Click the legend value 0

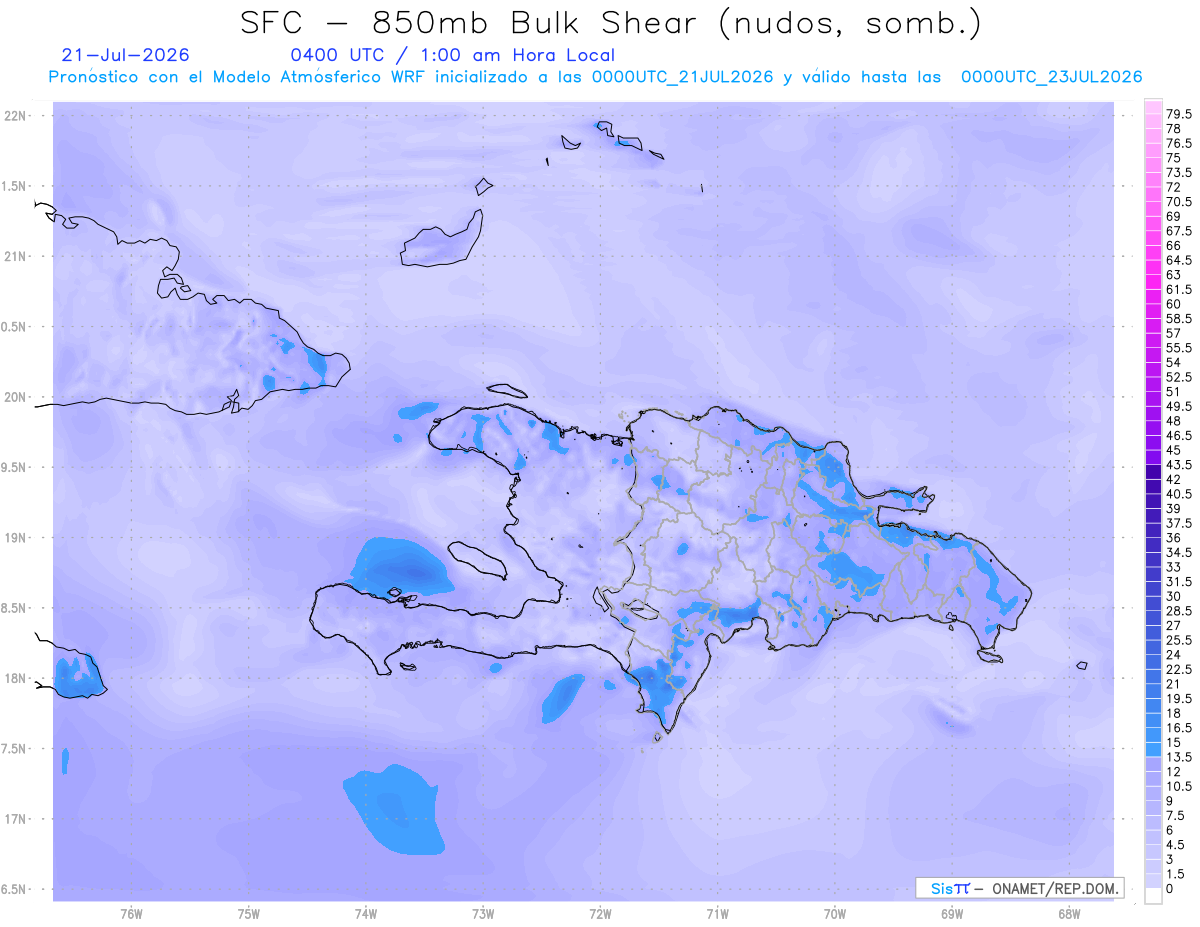coord(1169,888)
